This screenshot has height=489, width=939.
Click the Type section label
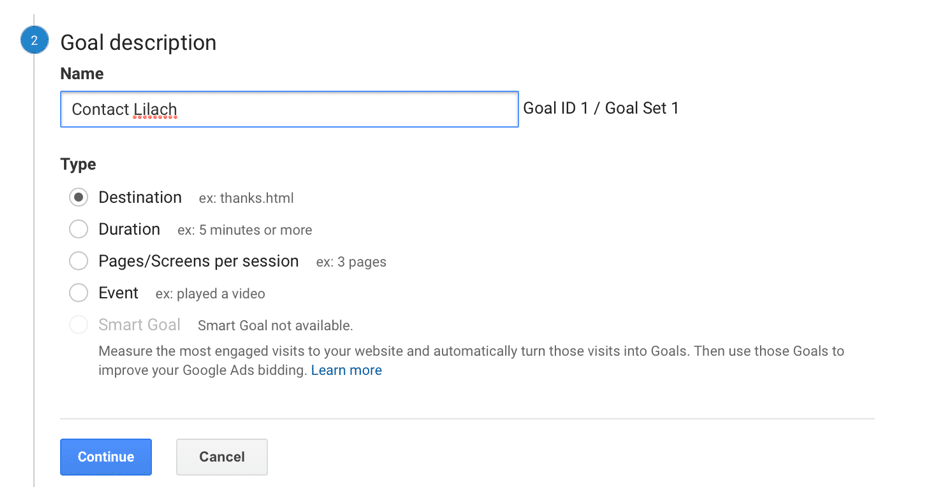coord(78,164)
